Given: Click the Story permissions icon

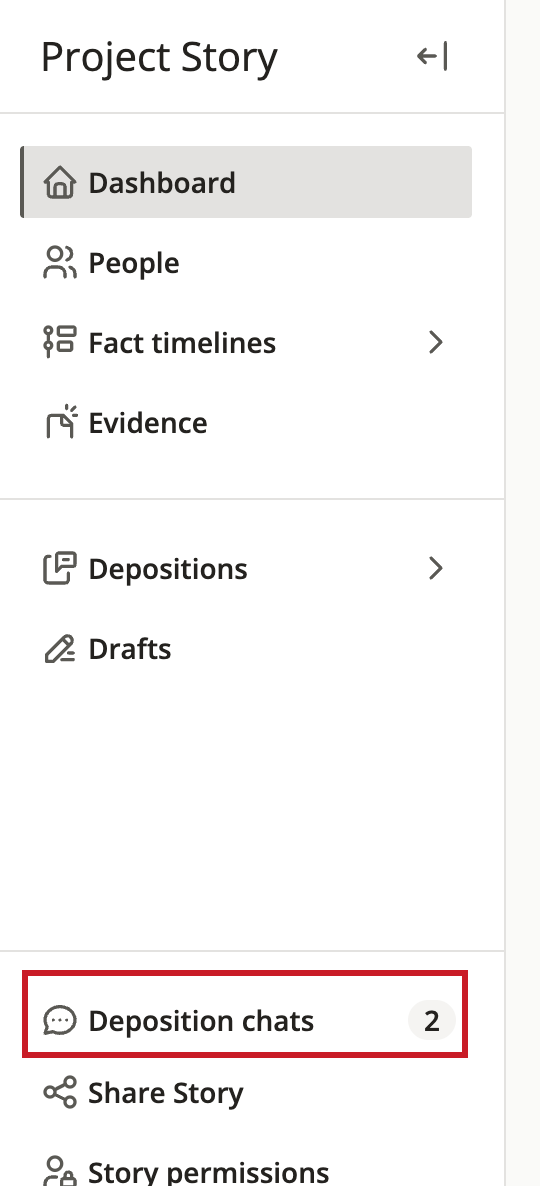Looking at the screenshot, I should 60,1170.
